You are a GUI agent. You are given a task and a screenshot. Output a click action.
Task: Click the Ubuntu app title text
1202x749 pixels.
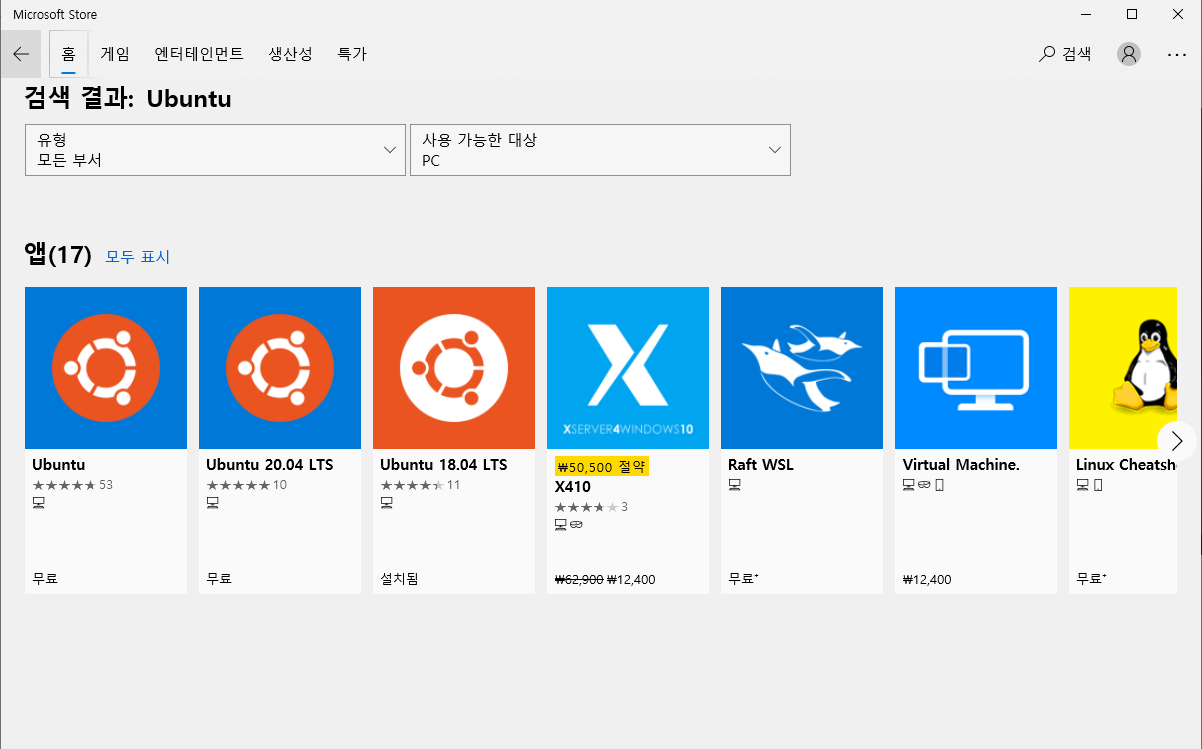pos(59,465)
